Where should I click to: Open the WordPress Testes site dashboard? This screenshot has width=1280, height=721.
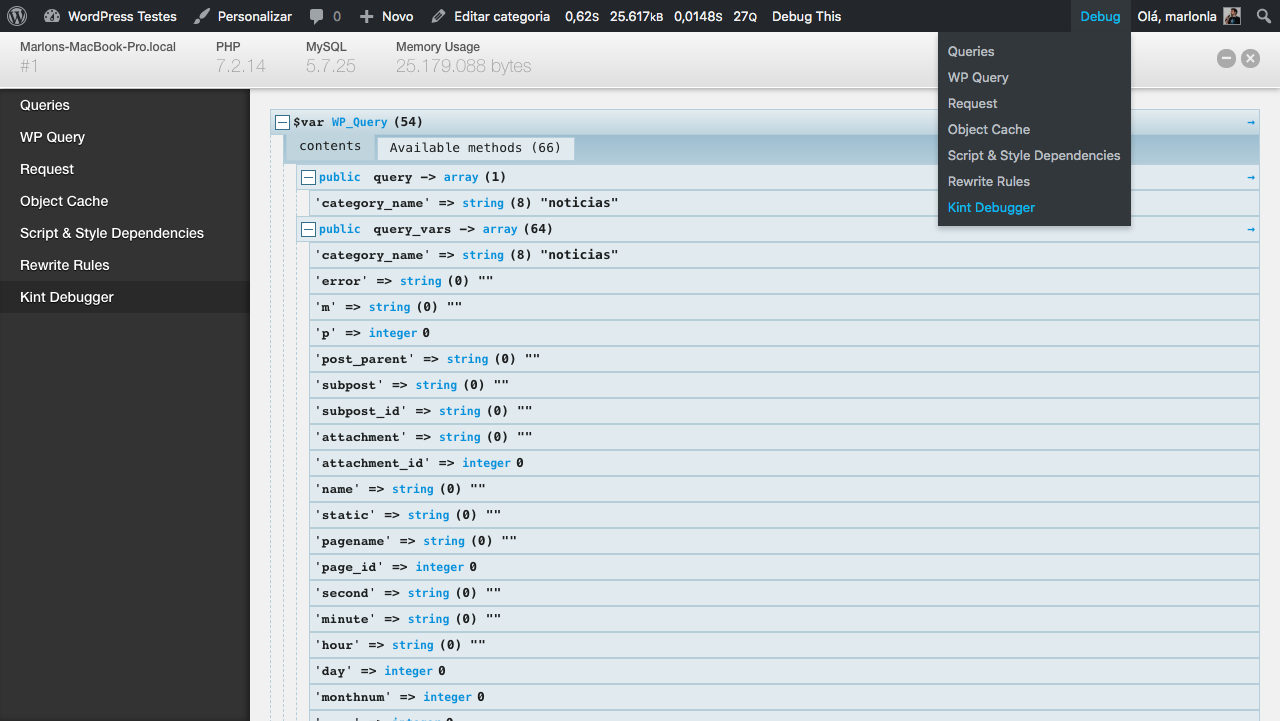click(110, 16)
